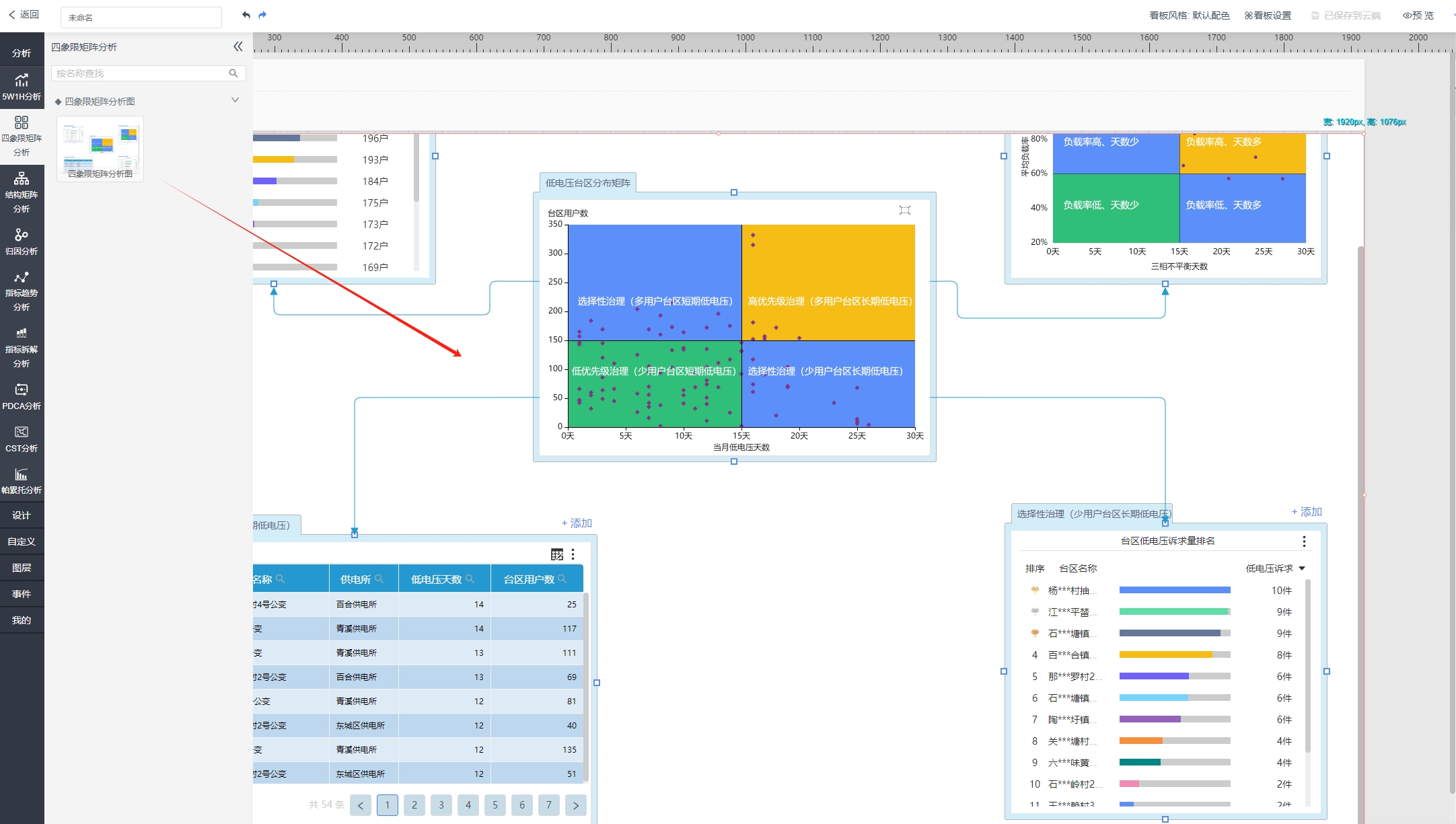Click 四象限矩阵分析图 template thumbnail
This screenshot has height=824, width=1456.
coord(100,149)
